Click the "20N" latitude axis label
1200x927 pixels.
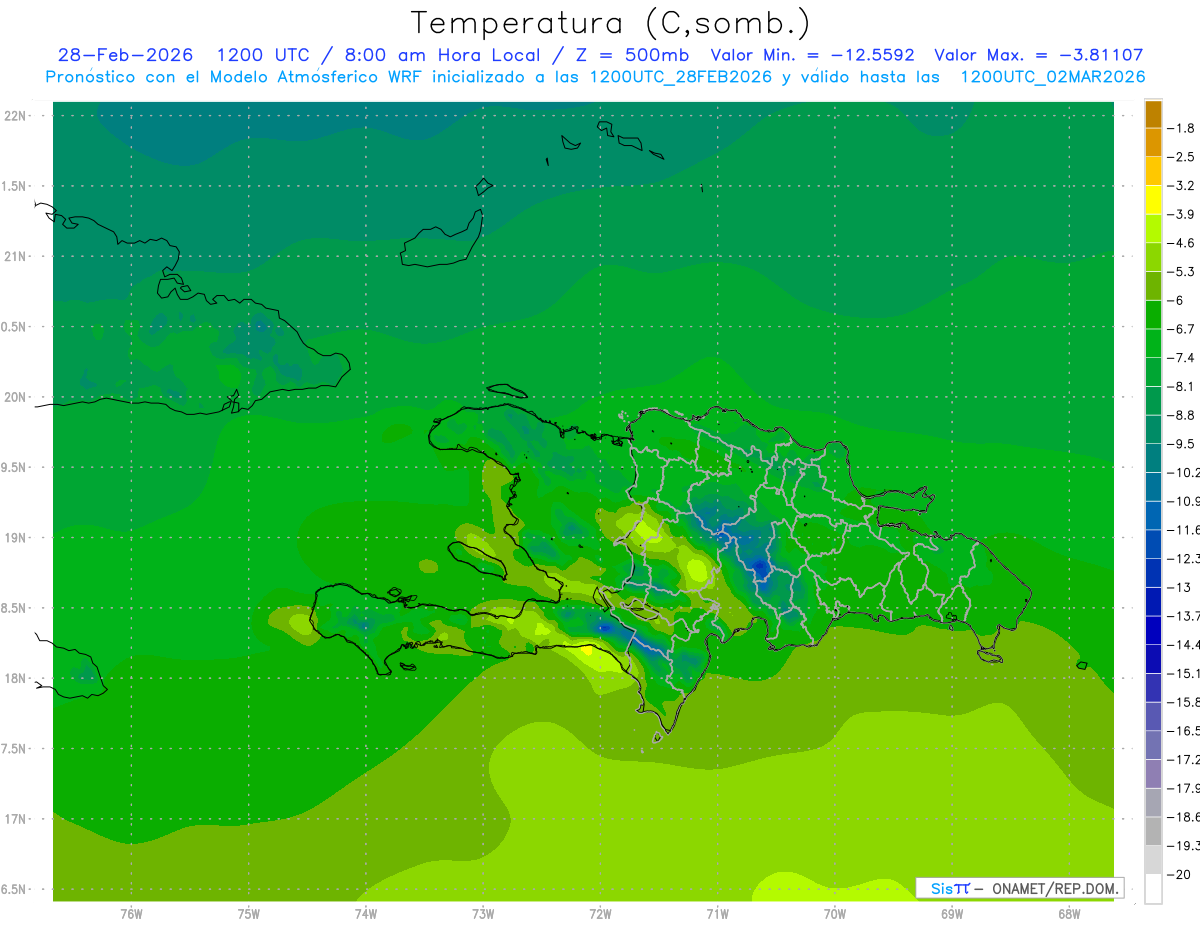(x=16, y=397)
